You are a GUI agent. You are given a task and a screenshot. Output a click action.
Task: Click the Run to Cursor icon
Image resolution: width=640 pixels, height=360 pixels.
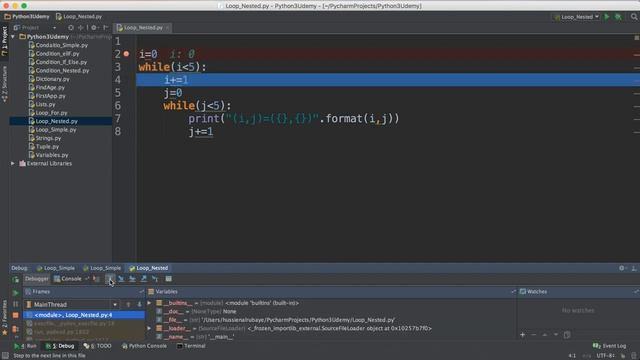[x=155, y=279]
